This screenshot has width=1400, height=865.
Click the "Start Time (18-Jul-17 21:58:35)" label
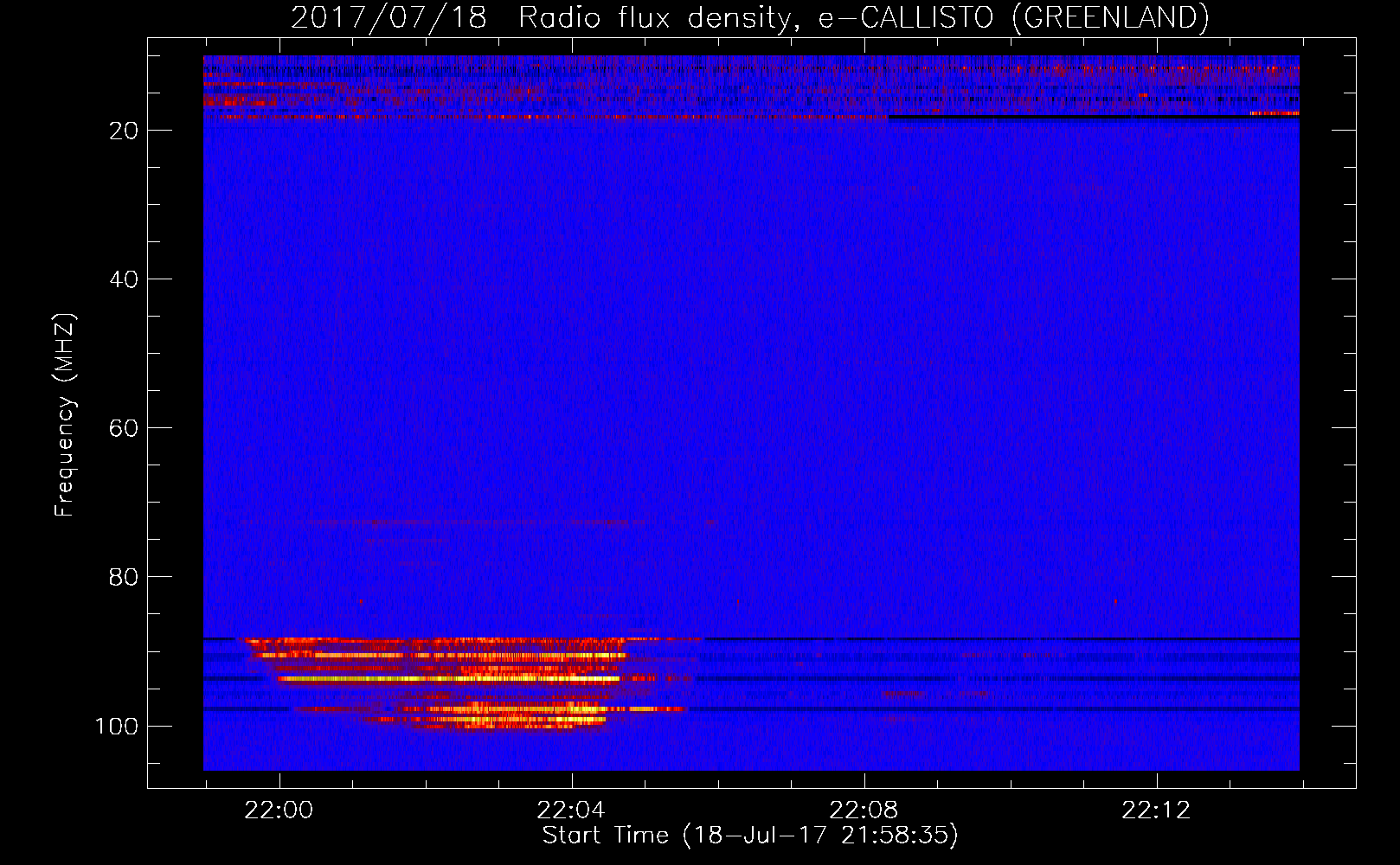pos(750,836)
